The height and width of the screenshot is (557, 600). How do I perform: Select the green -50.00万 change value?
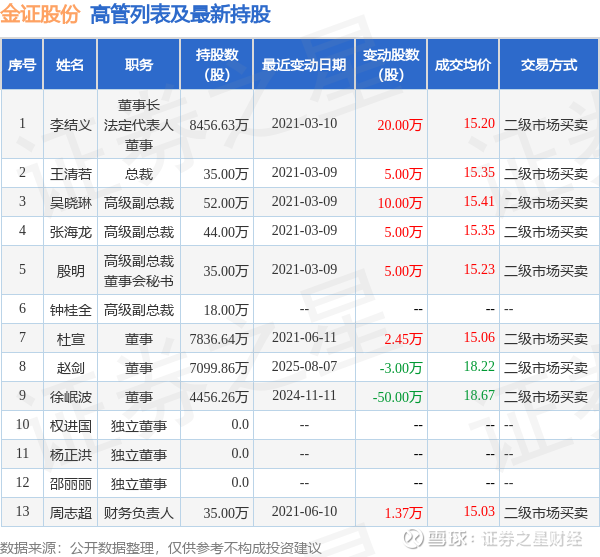coord(397,397)
